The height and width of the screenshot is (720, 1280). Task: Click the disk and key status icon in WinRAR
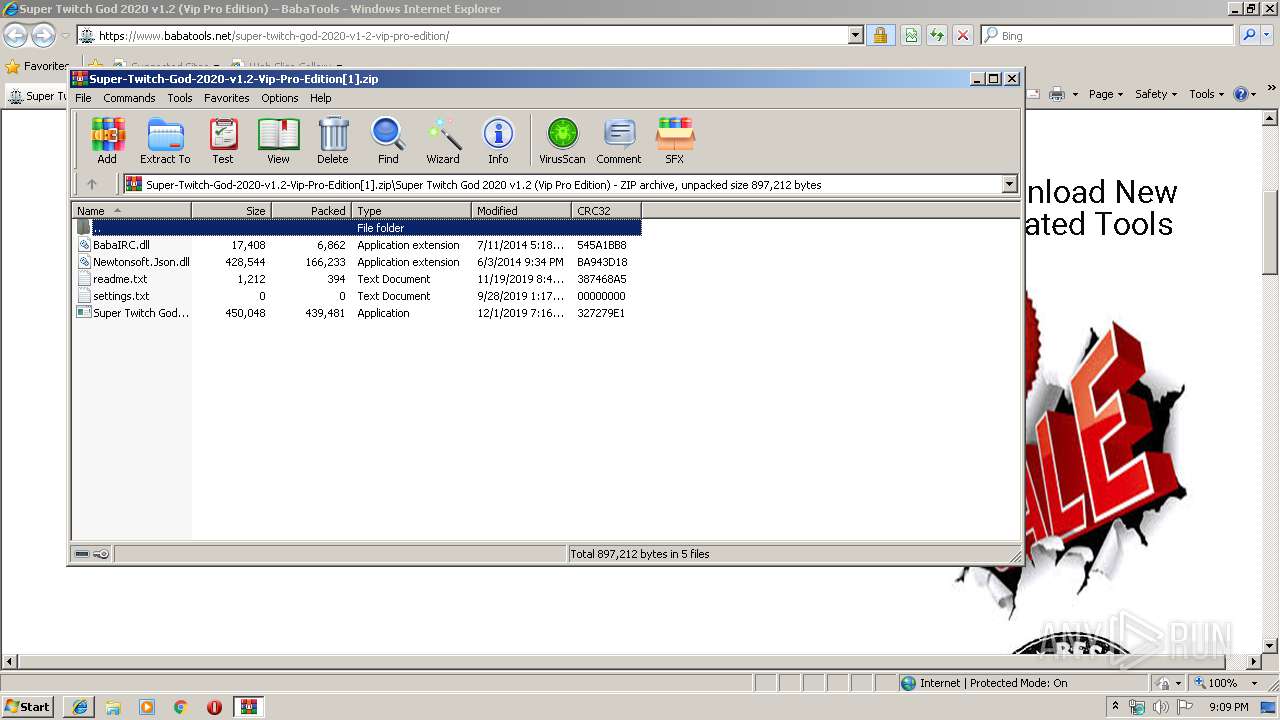pyautogui.click(x=92, y=554)
